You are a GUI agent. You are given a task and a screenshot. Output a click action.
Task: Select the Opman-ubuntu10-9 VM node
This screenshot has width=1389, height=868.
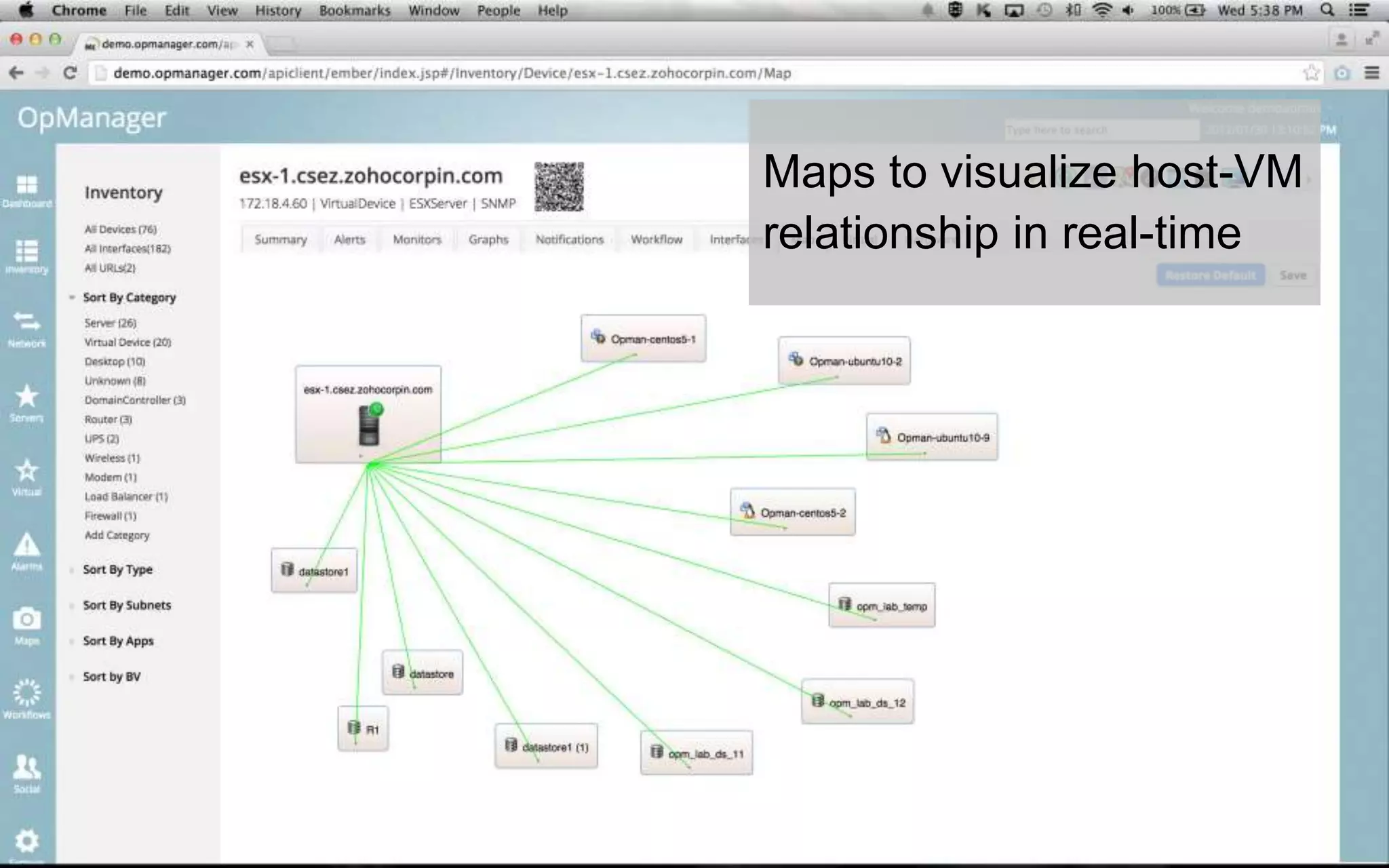coord(932,437)
